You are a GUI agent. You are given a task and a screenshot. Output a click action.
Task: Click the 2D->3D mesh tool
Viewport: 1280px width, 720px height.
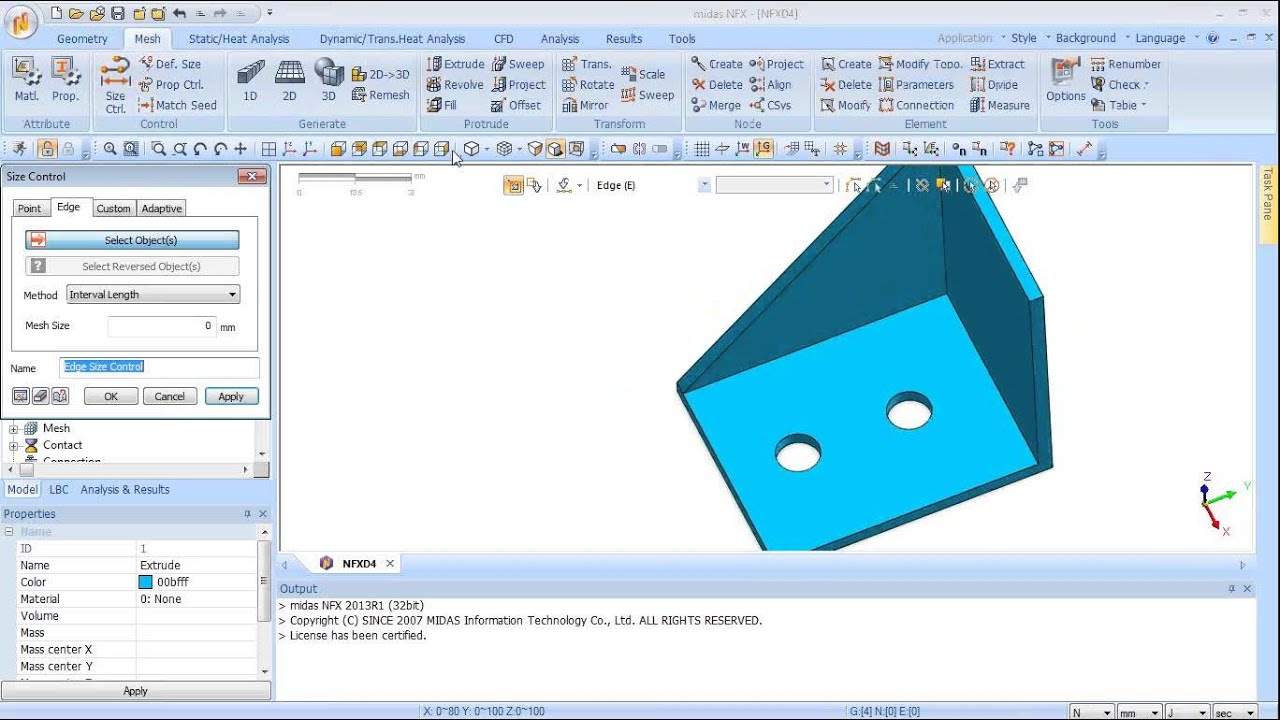tap(381, 74)
